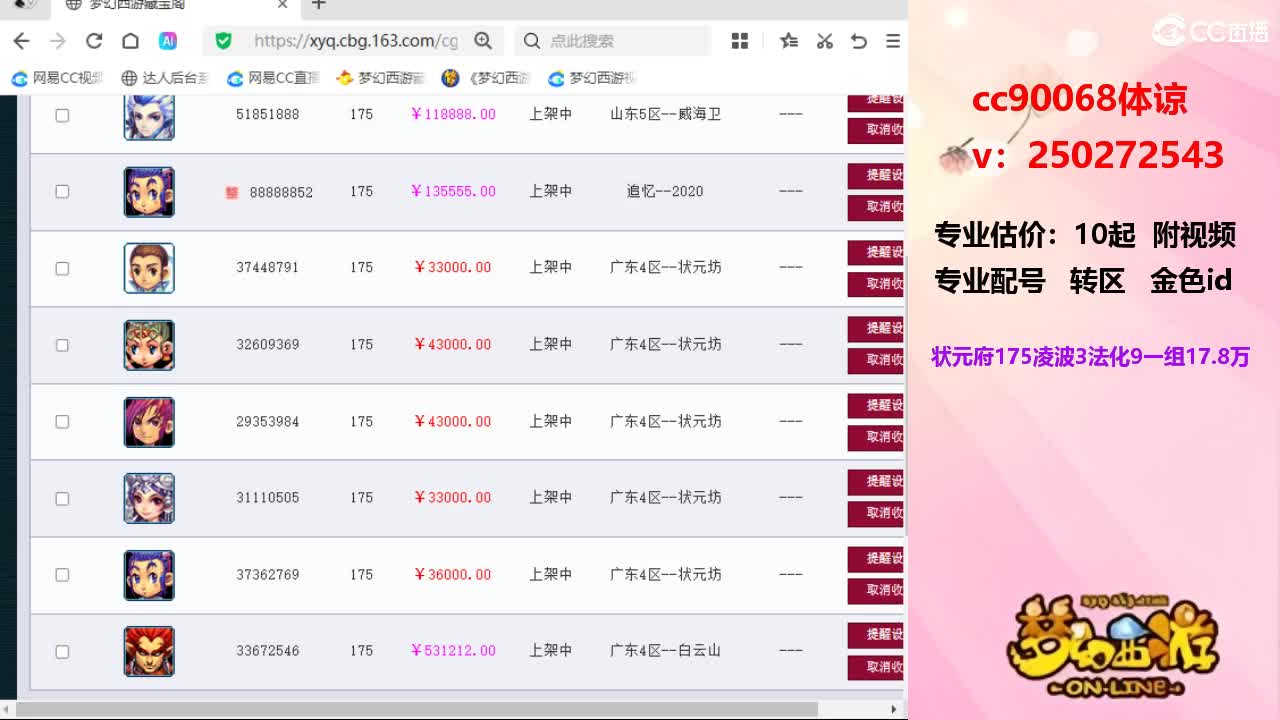Close the 梦幻西游藏宝阁 tab

282,5
